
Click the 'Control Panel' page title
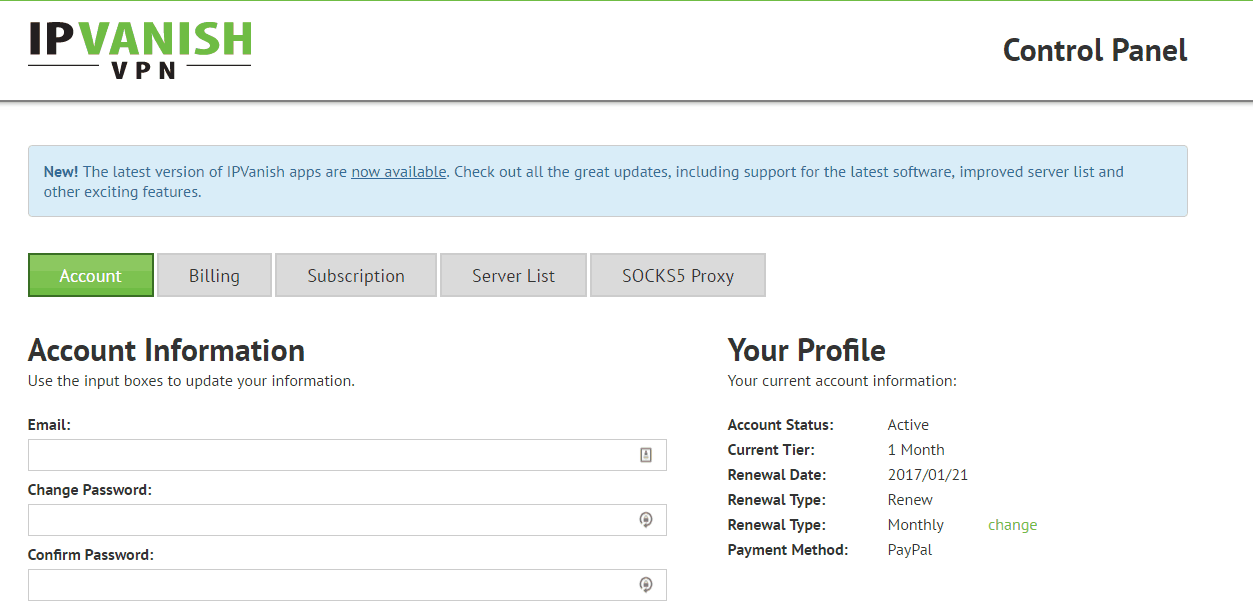[x=1095, y=50]
